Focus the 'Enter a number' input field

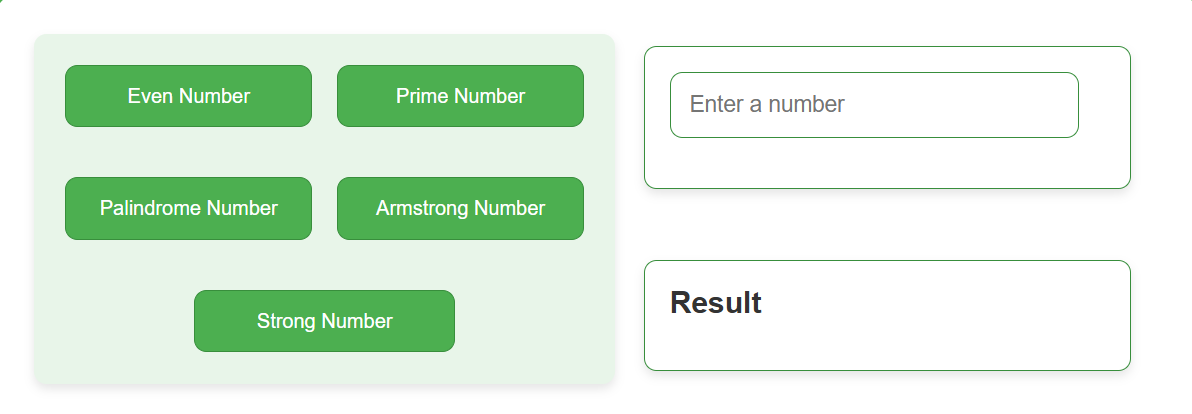[874, 105]
